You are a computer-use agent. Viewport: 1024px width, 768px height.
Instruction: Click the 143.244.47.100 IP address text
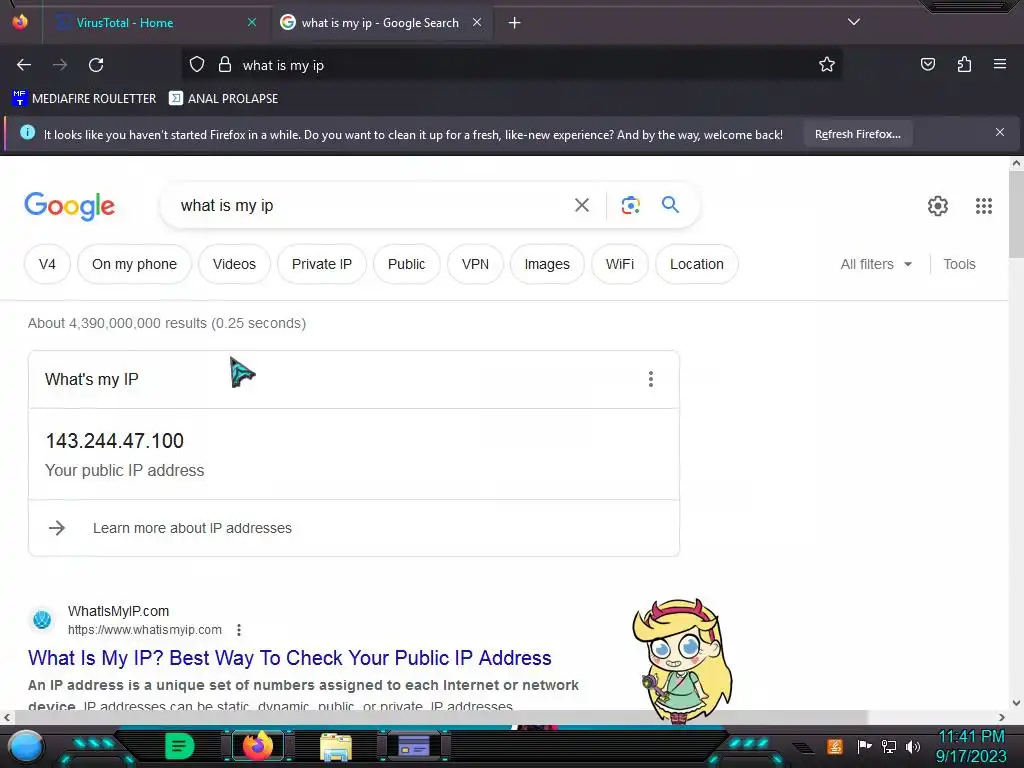pos(114,441)
